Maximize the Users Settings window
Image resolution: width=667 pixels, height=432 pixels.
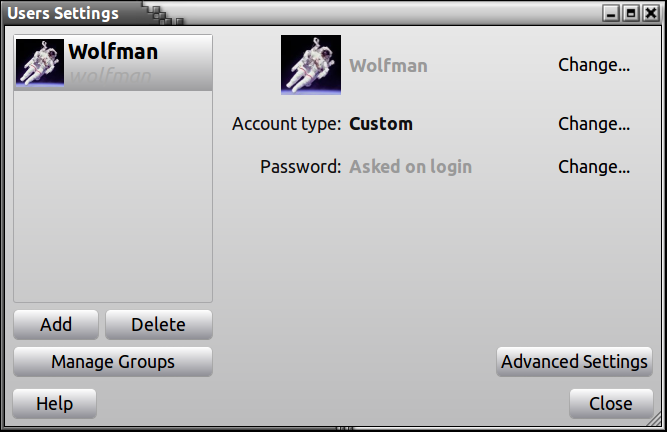630,14
